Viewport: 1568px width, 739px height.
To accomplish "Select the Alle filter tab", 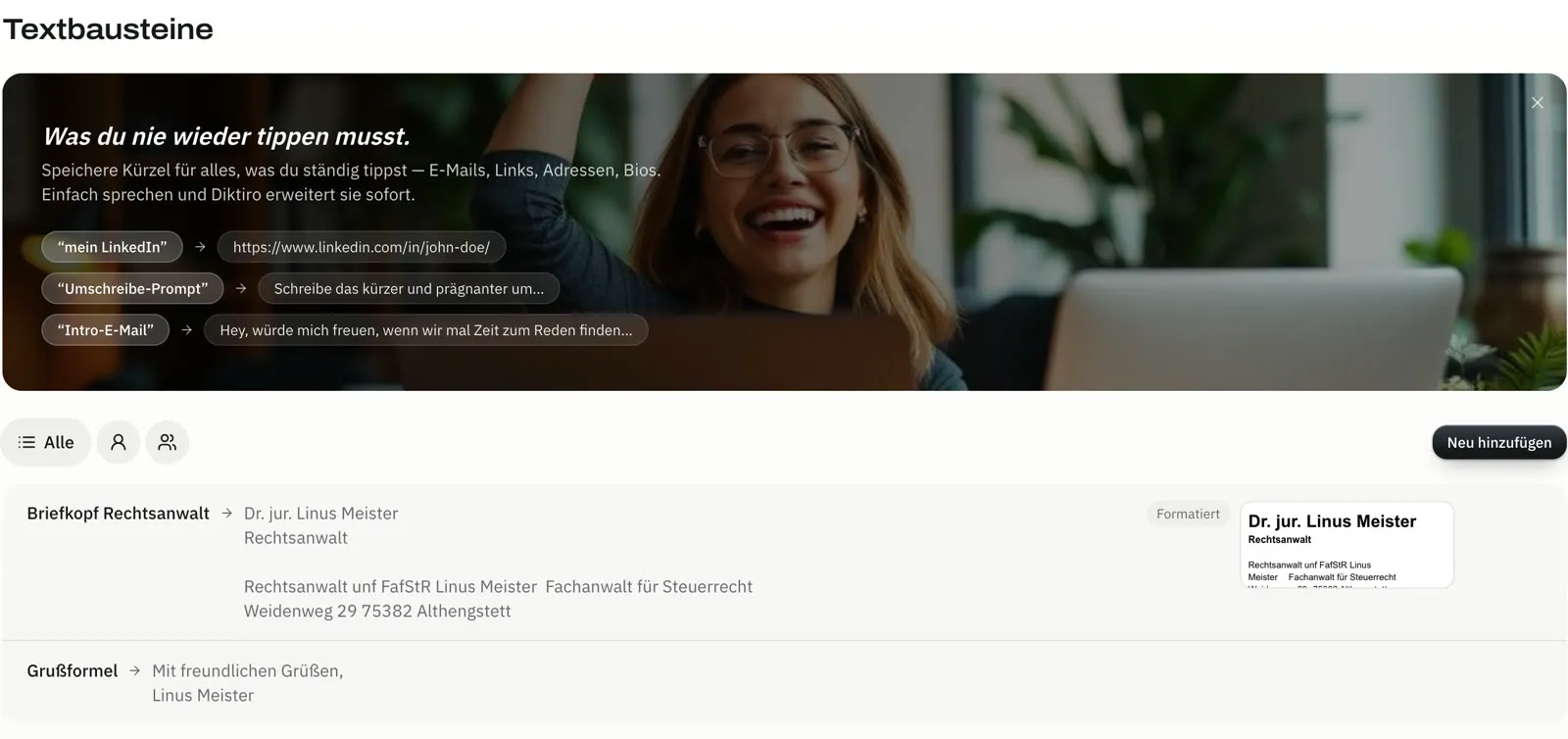I will point(46,442).
